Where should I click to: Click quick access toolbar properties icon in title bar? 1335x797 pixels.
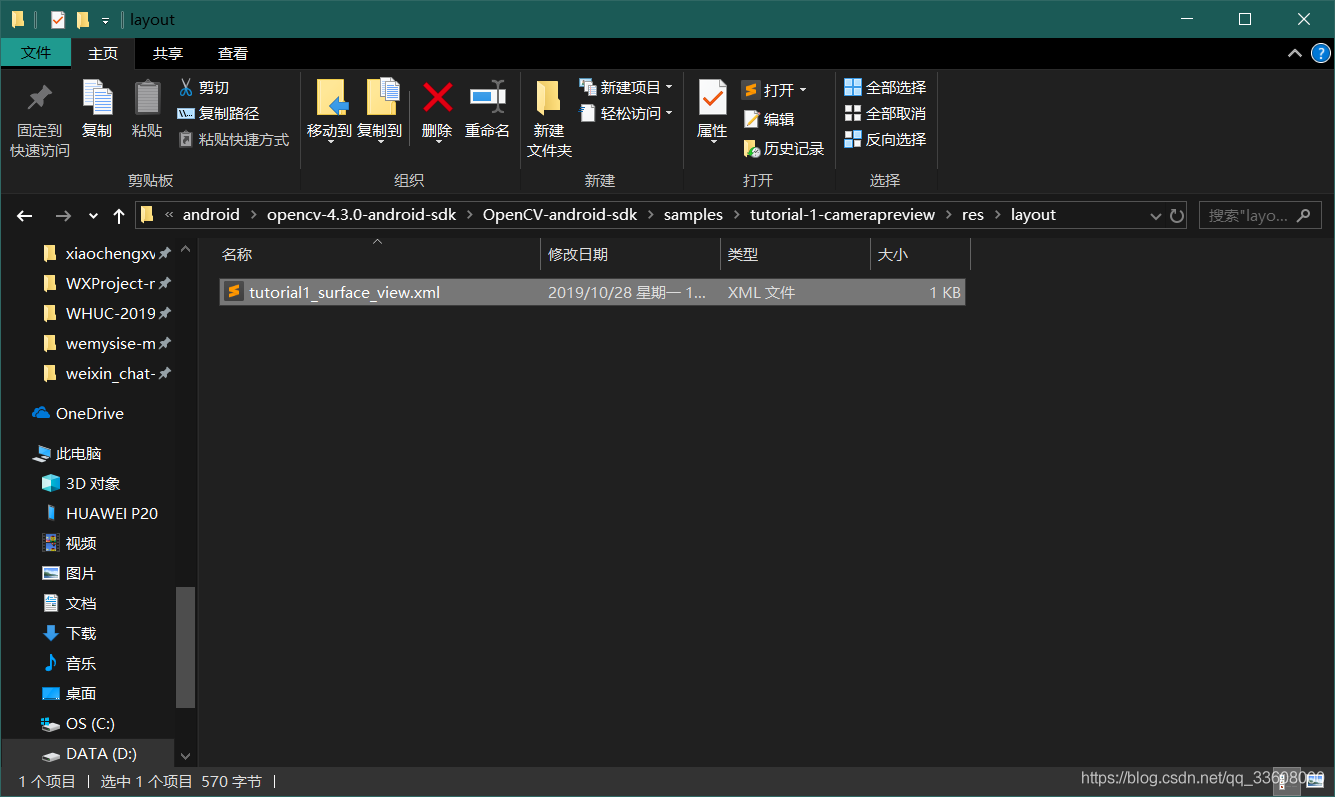pos(57,19)
